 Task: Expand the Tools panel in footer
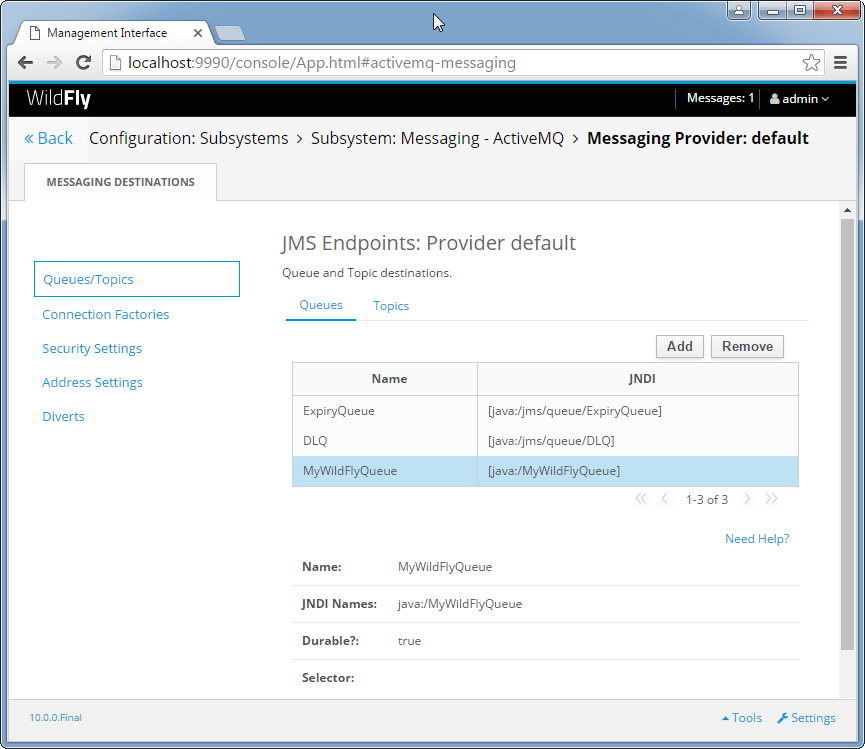(742, 718)
